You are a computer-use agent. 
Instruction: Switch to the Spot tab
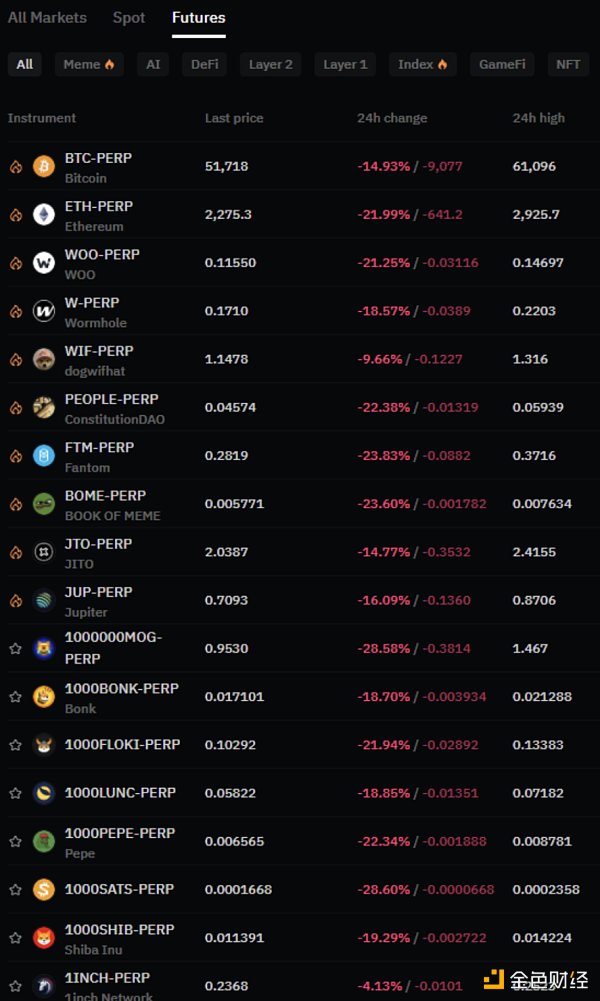tap(129, 18)
